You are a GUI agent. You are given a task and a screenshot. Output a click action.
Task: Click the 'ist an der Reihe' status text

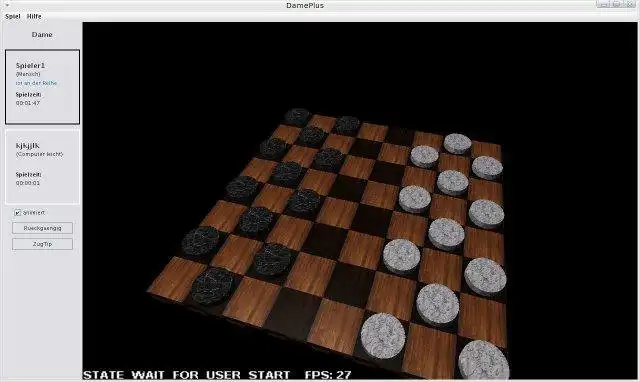[x=36, y=83]
